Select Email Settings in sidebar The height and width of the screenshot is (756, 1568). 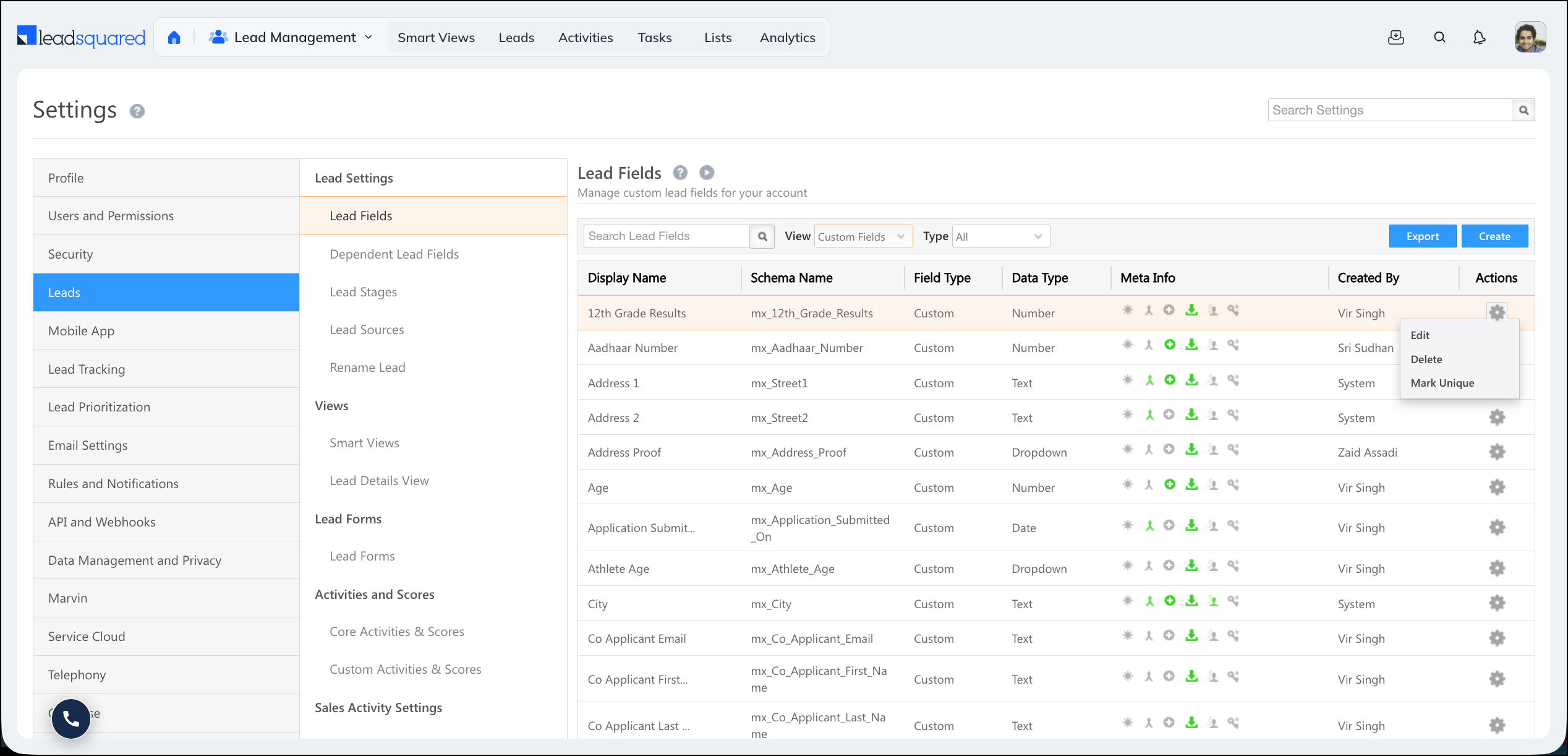pyautogui.click(x=166, y=445)
